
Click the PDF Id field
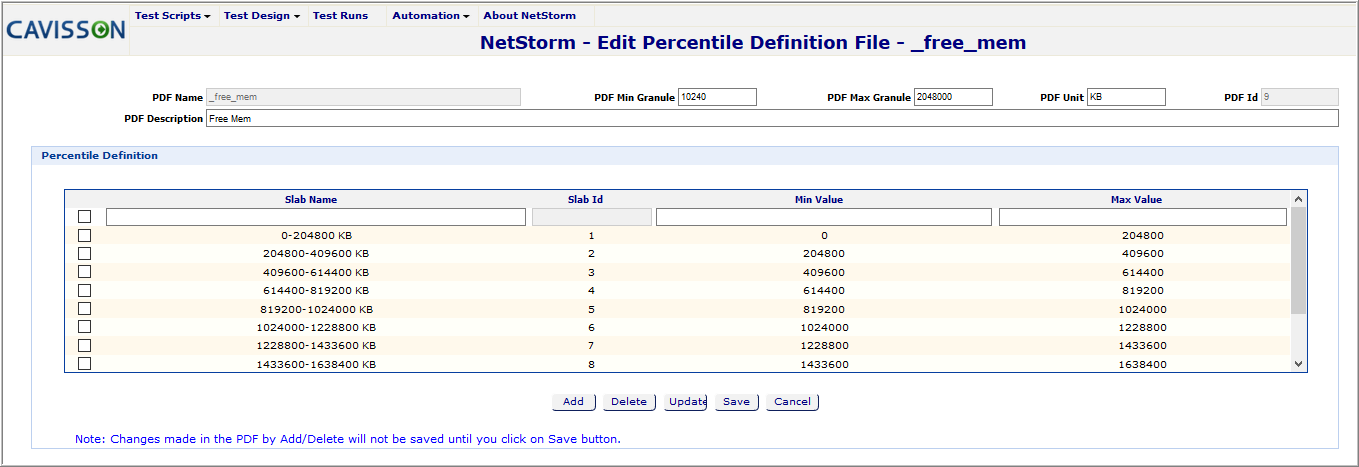point(1299,97)
